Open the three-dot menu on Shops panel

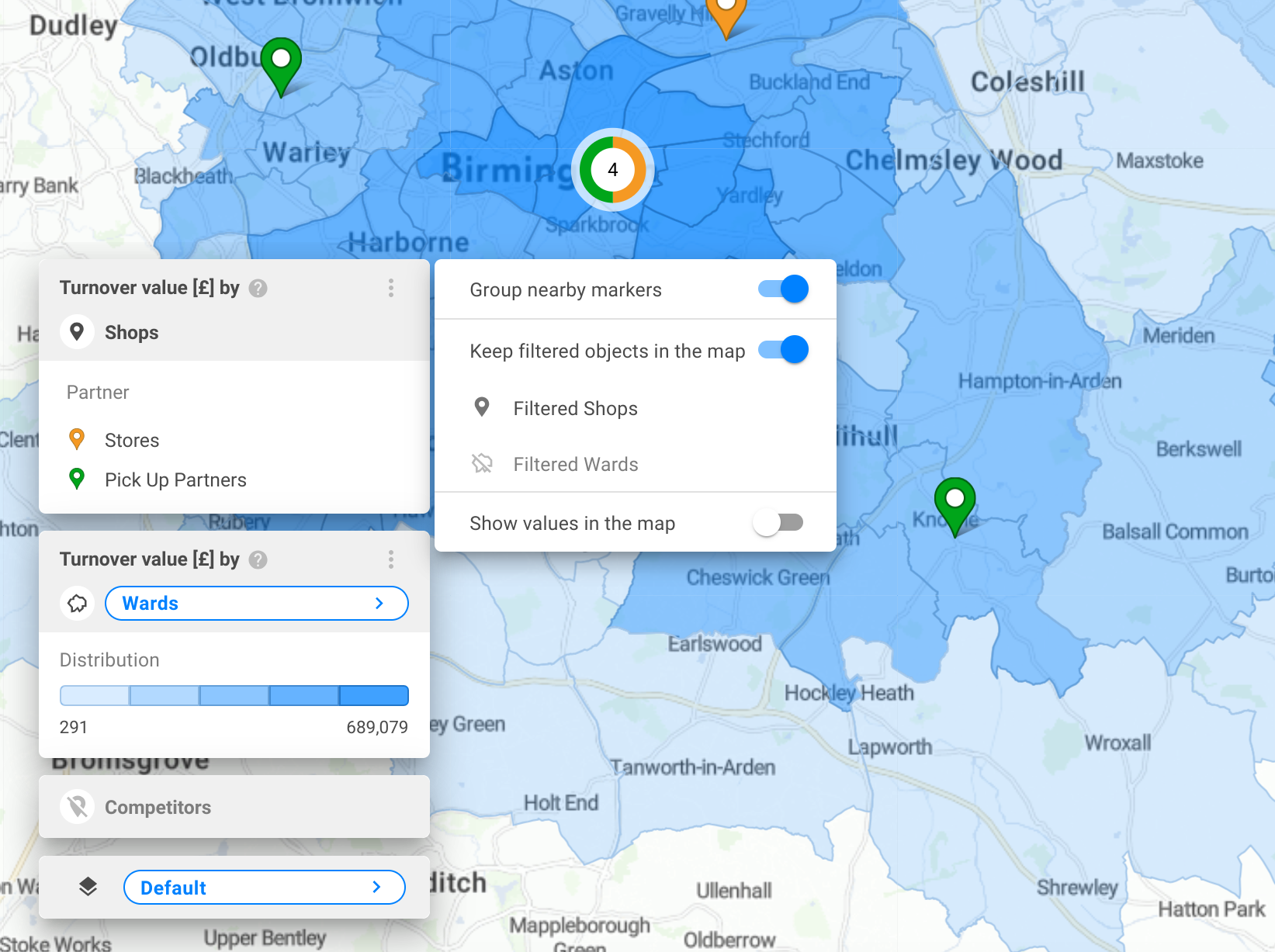click(x=391, y=289)
